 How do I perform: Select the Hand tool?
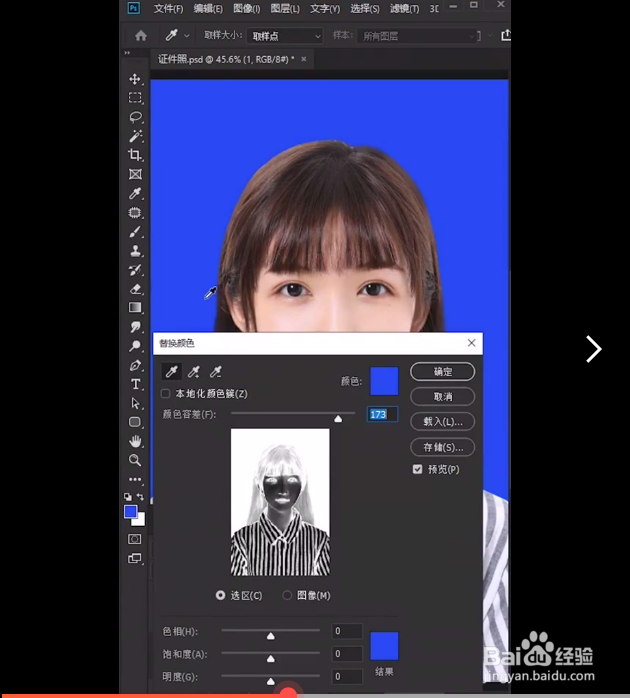(135, 441)
